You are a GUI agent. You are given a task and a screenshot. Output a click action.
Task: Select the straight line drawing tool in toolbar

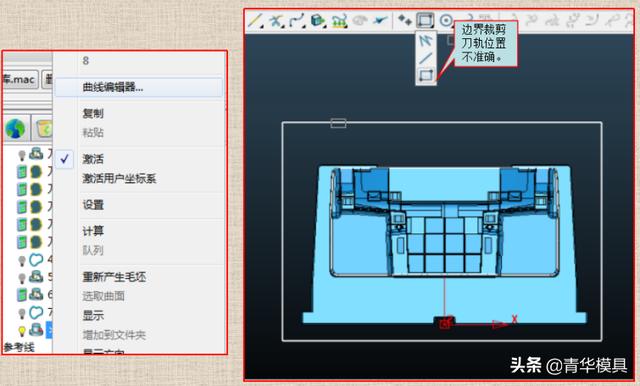point(255,20)
